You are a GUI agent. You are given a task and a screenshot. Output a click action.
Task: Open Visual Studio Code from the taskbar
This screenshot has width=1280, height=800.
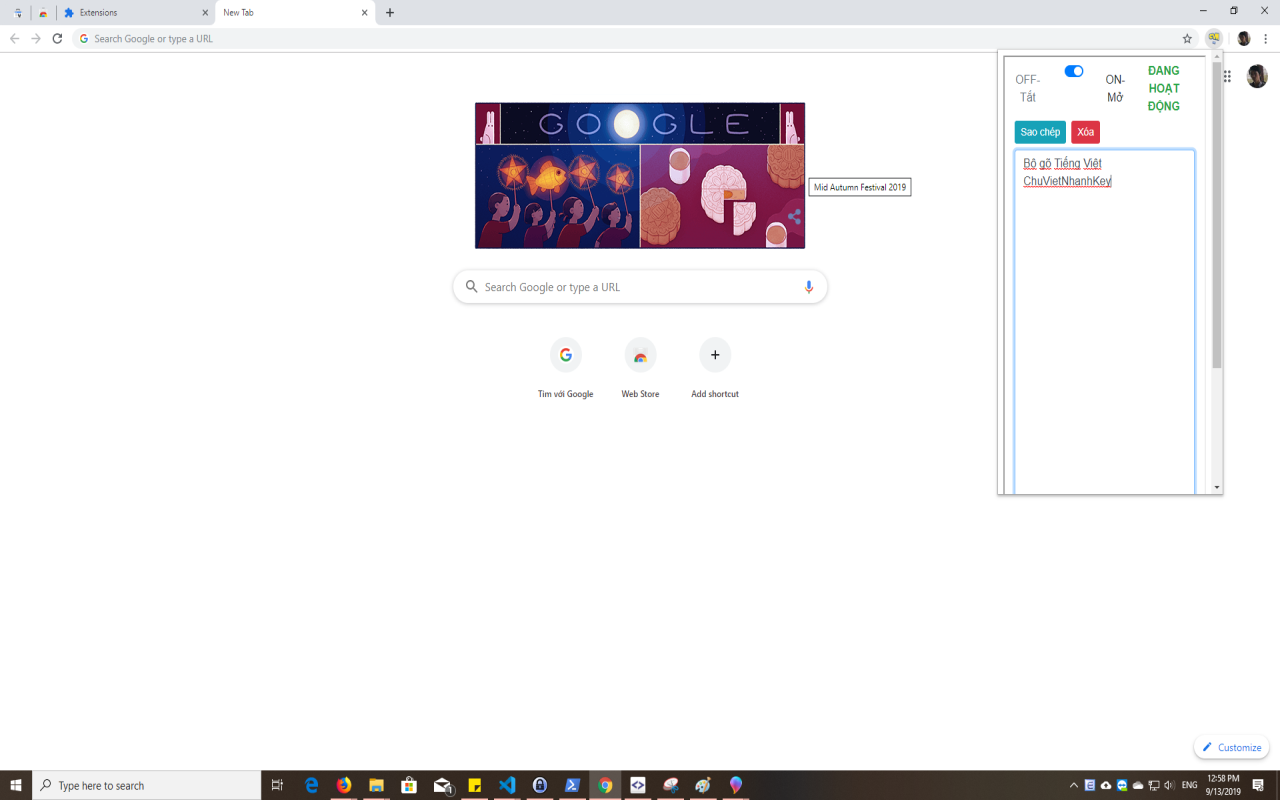coord(507,785)
